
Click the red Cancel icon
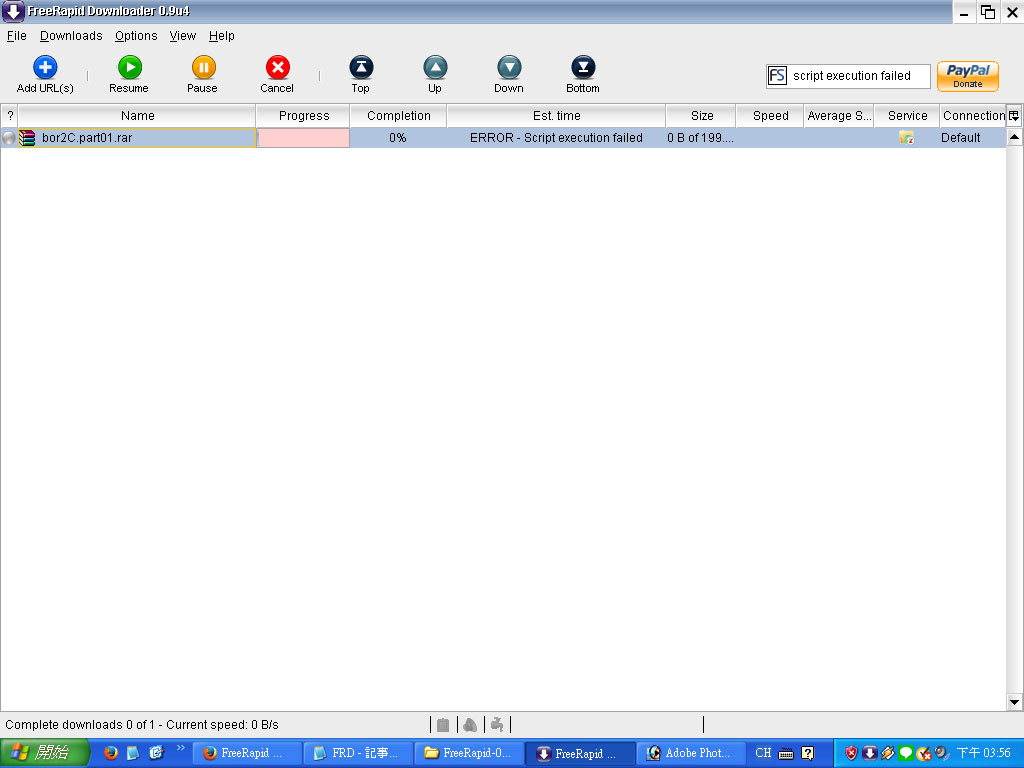277,68
